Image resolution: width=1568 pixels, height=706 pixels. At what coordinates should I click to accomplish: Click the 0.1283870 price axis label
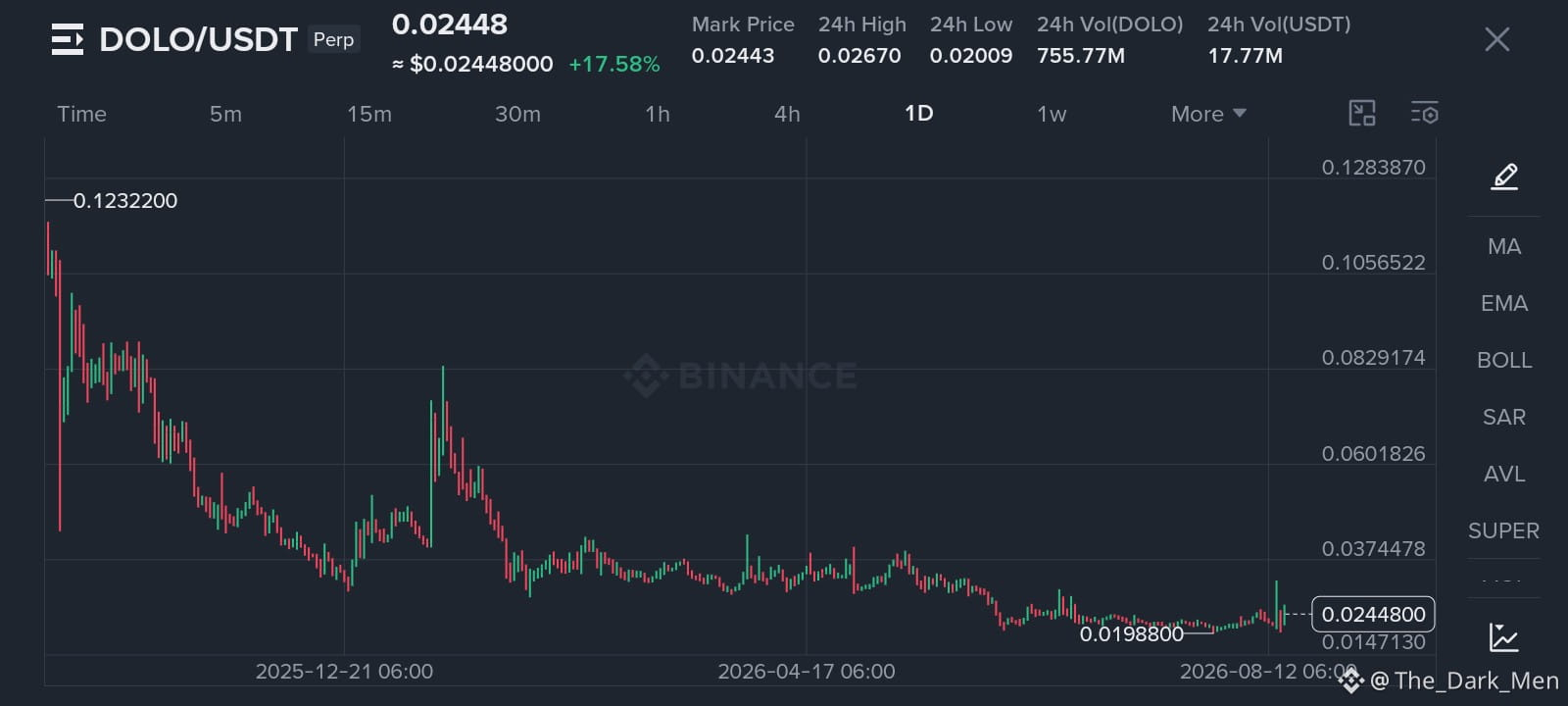[1374, 168]
